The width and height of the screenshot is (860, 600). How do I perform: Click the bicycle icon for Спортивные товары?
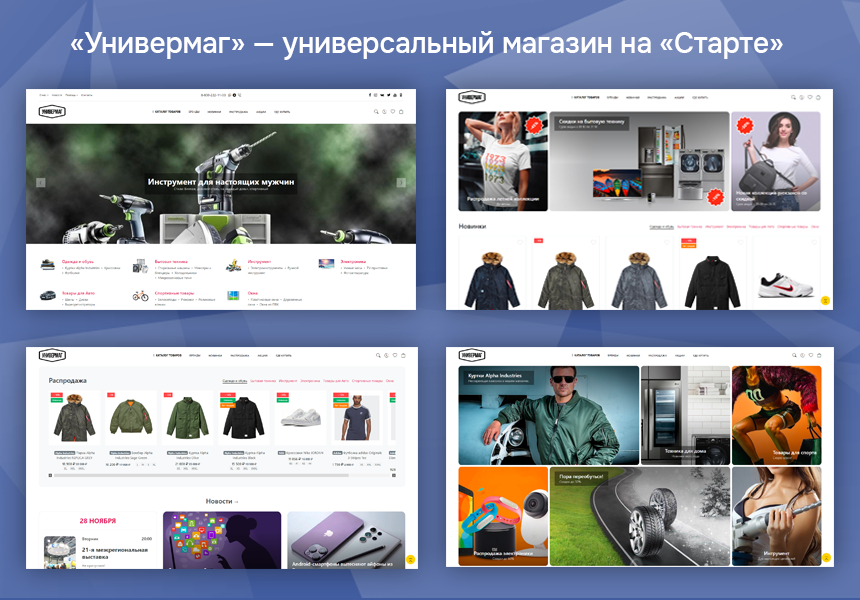[141, 296]
